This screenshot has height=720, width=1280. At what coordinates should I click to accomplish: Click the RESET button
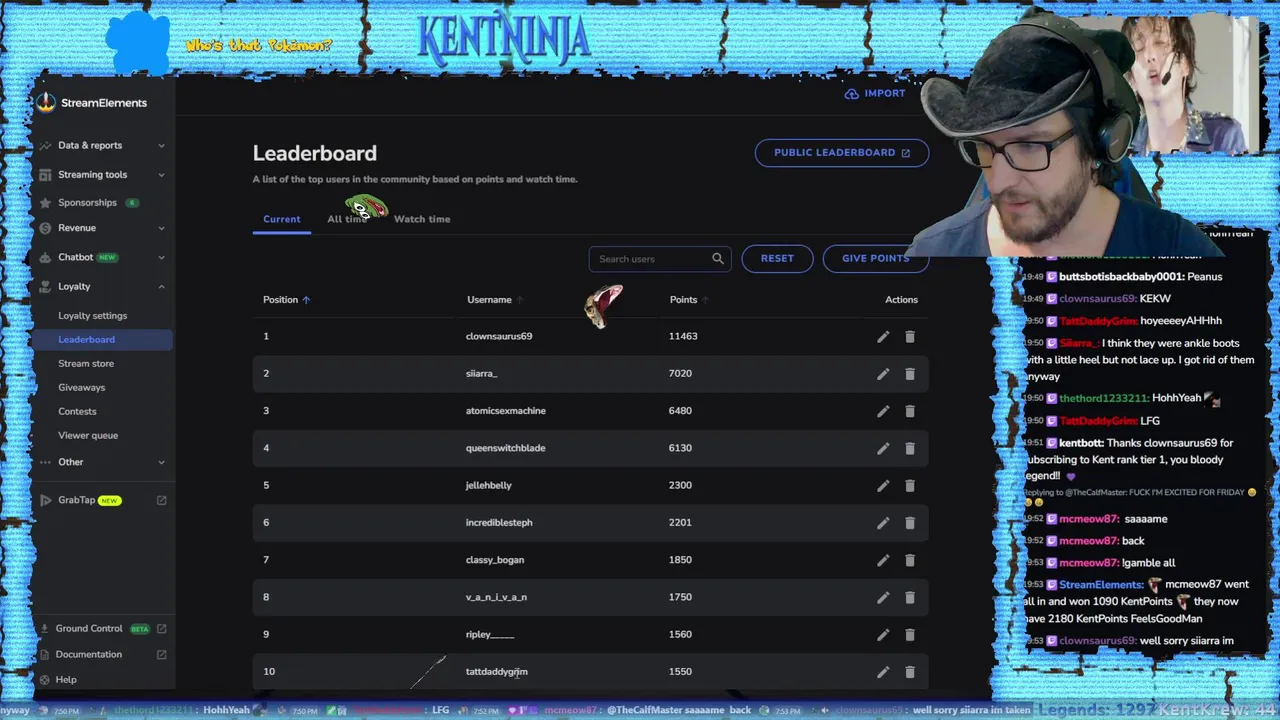pos(777,259)
